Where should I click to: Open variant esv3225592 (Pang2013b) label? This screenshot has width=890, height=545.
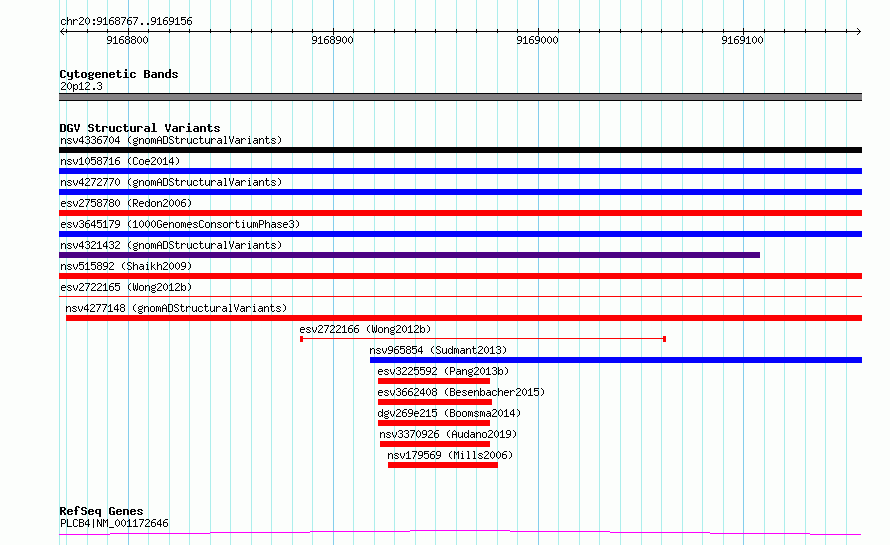443,371
